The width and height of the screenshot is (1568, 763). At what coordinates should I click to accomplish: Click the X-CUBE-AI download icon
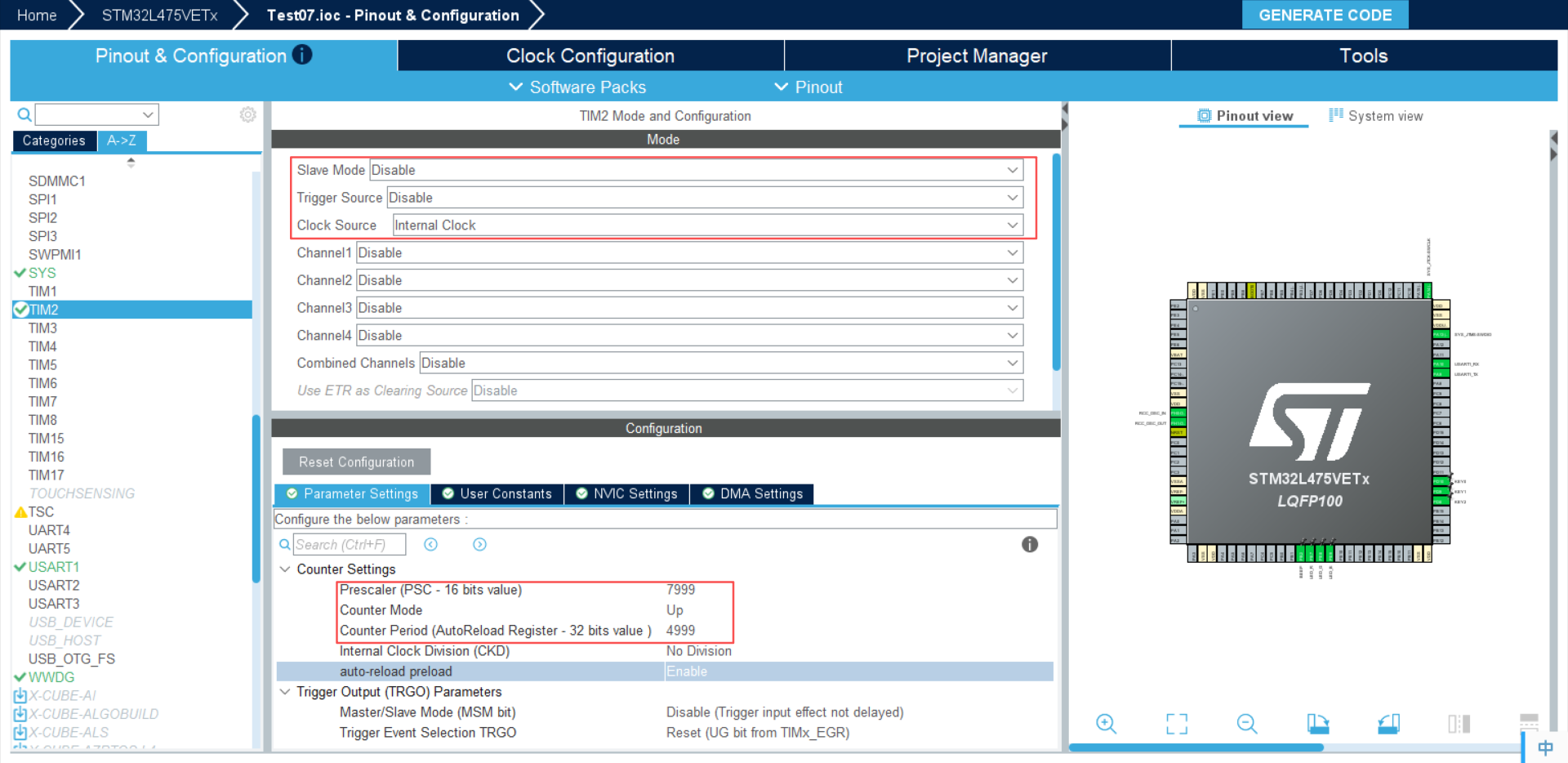tap(20, 695)
